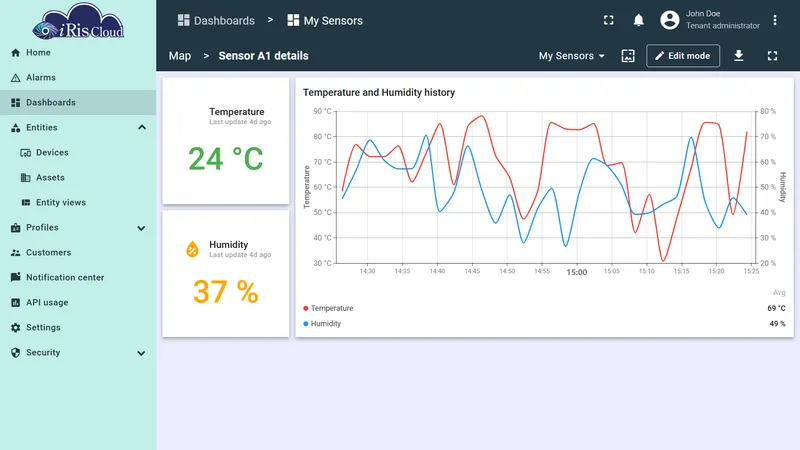Click Temperature card Last update 4d ago text
This screenshot has height=450, width=800.
tap(240, 122)
